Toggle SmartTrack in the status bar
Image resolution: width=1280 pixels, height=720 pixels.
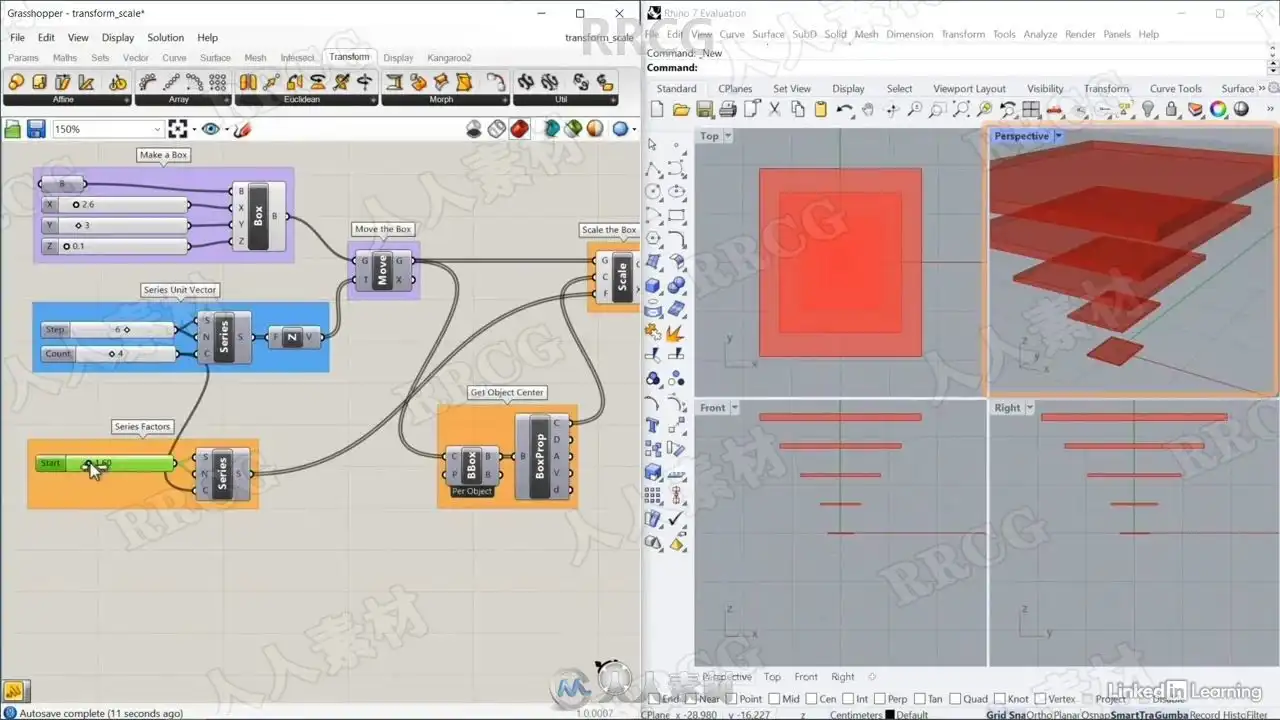[x=1133, y=714]
